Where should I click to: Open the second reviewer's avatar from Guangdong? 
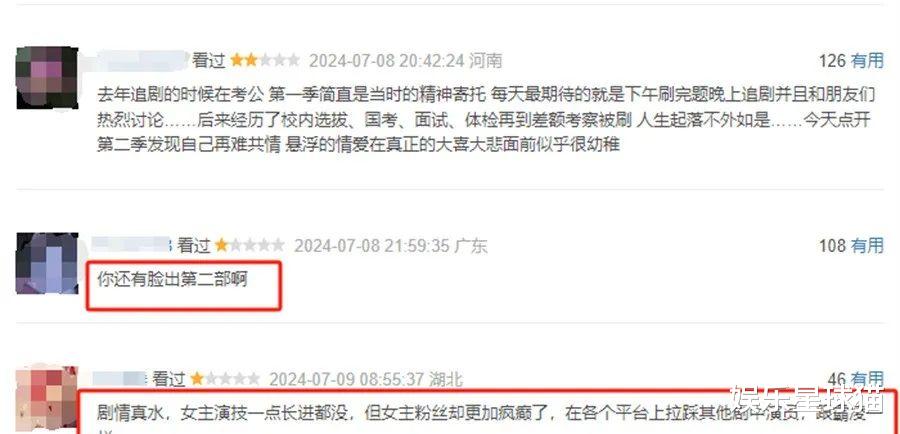coord(47,264)
